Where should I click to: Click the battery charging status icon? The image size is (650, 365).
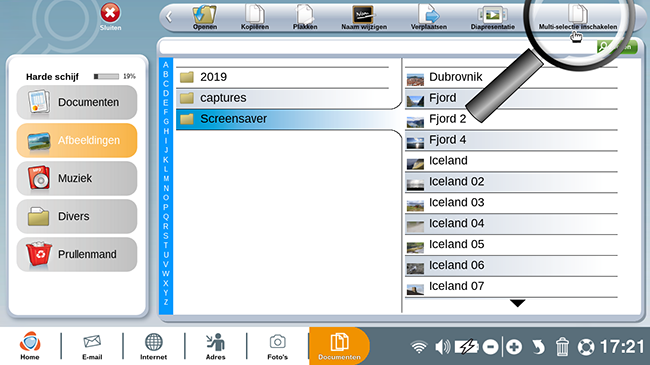point(467,347)
